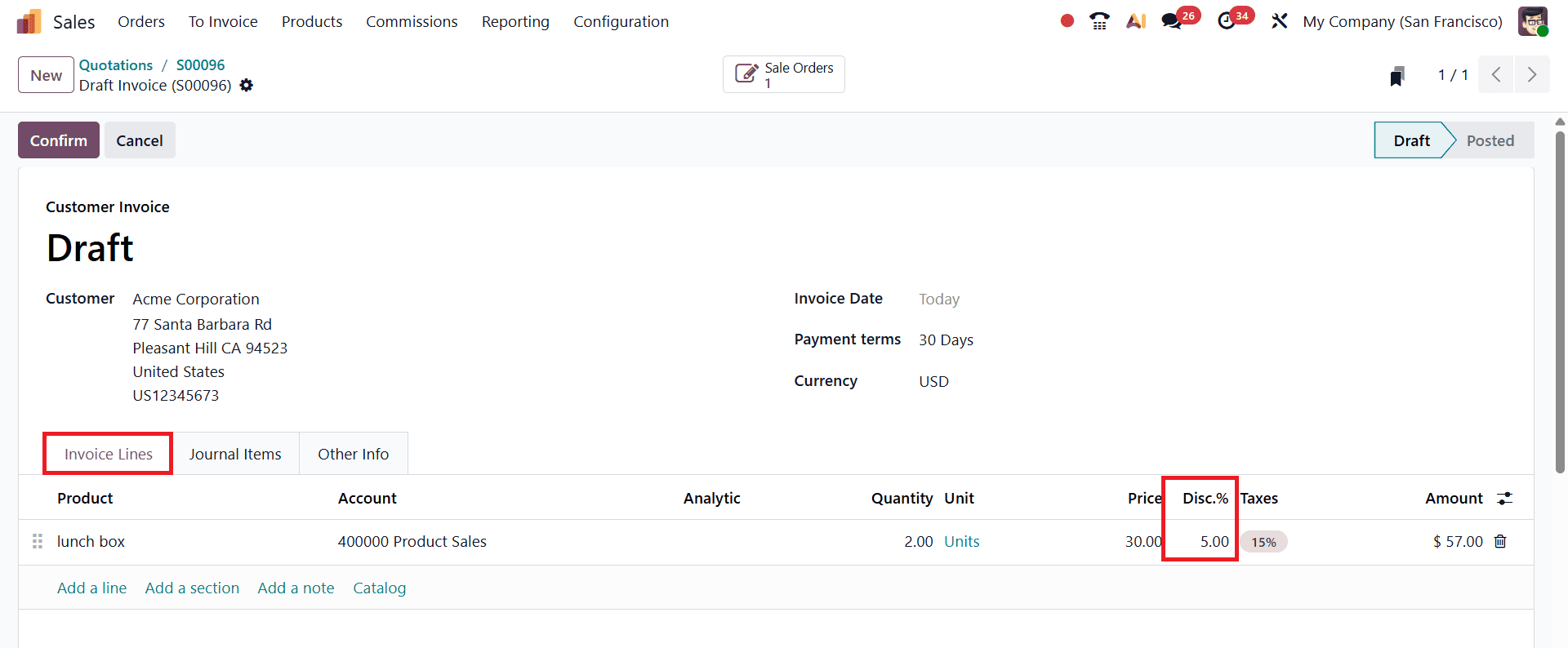The width and height of the screenshot is (1568, 648).
Task: Open Payment terms 30 Days field
Action: [946, 340]
